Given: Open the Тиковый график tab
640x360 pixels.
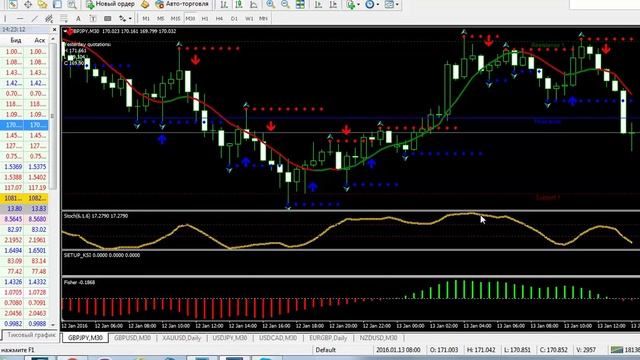Looking at the screenshot, I should 31,335.
